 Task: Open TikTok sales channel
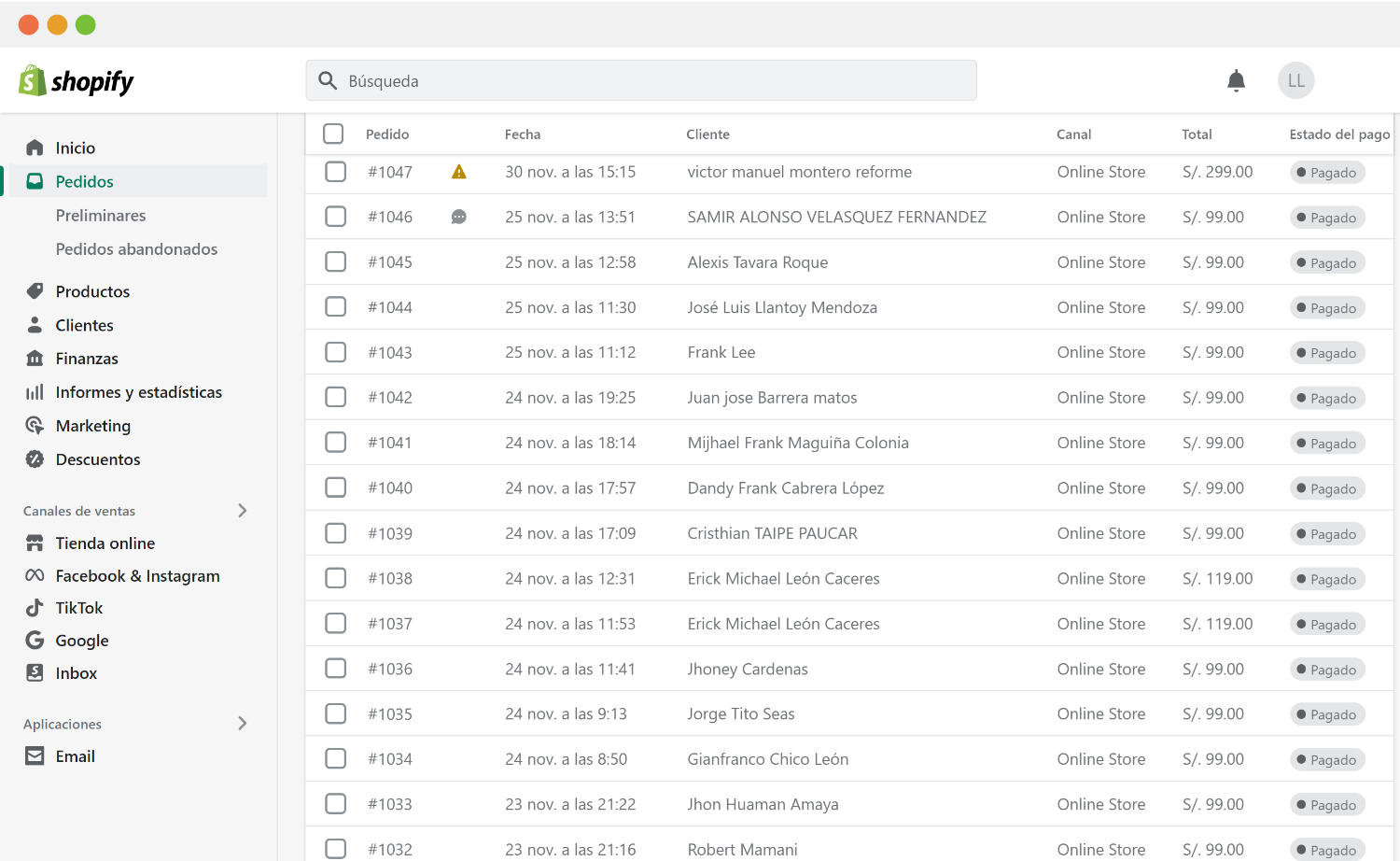tap(78, 608)
